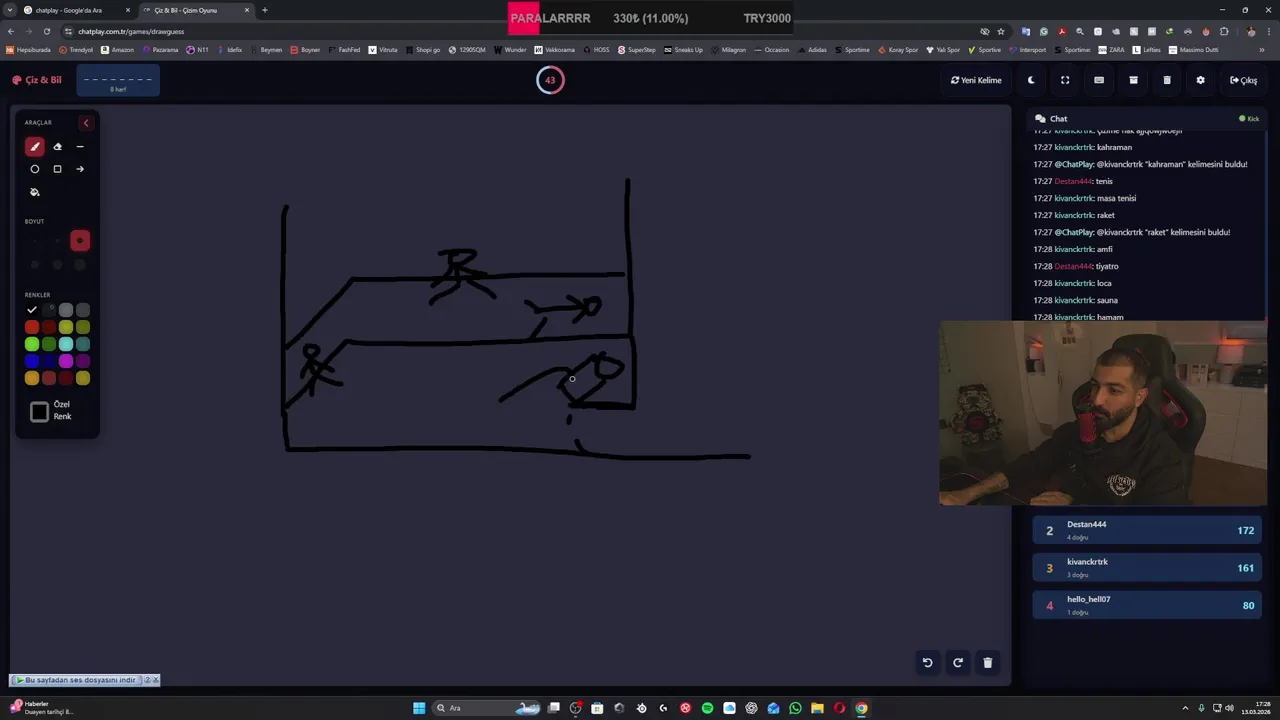The height and width of the screenshot is (720, 1280).
Task: Bookmark this page star icon
Action: coord(1001,31)
